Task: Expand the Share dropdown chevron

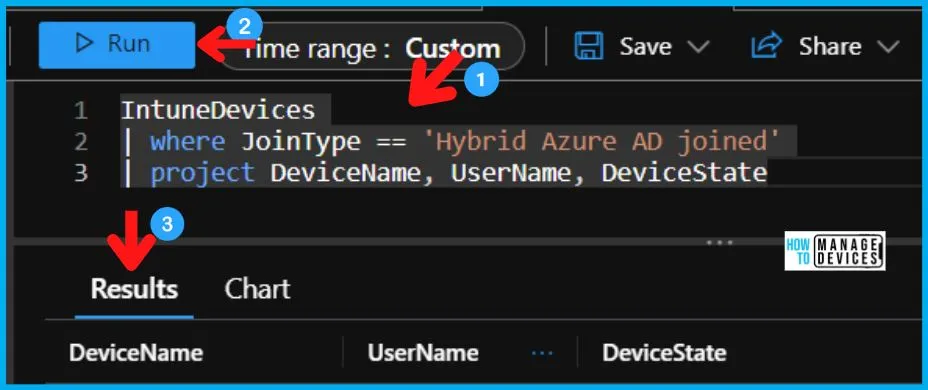Action: (x=888, y=47)
